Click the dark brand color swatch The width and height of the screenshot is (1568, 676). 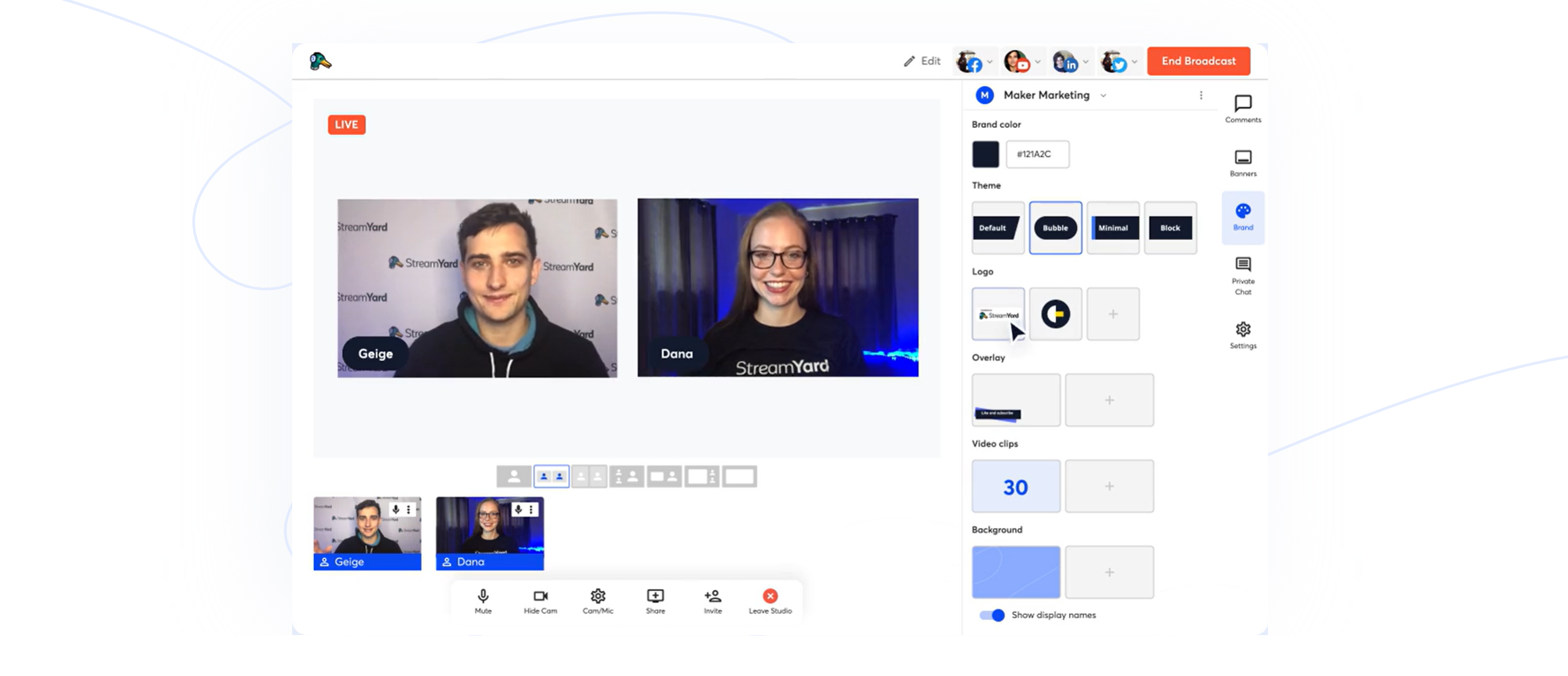click(985, 154)
